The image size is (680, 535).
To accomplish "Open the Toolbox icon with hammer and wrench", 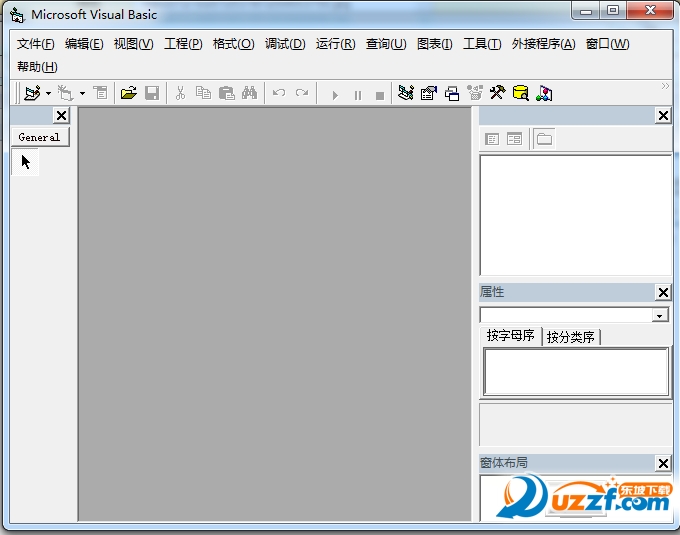I will click(497, 93).
